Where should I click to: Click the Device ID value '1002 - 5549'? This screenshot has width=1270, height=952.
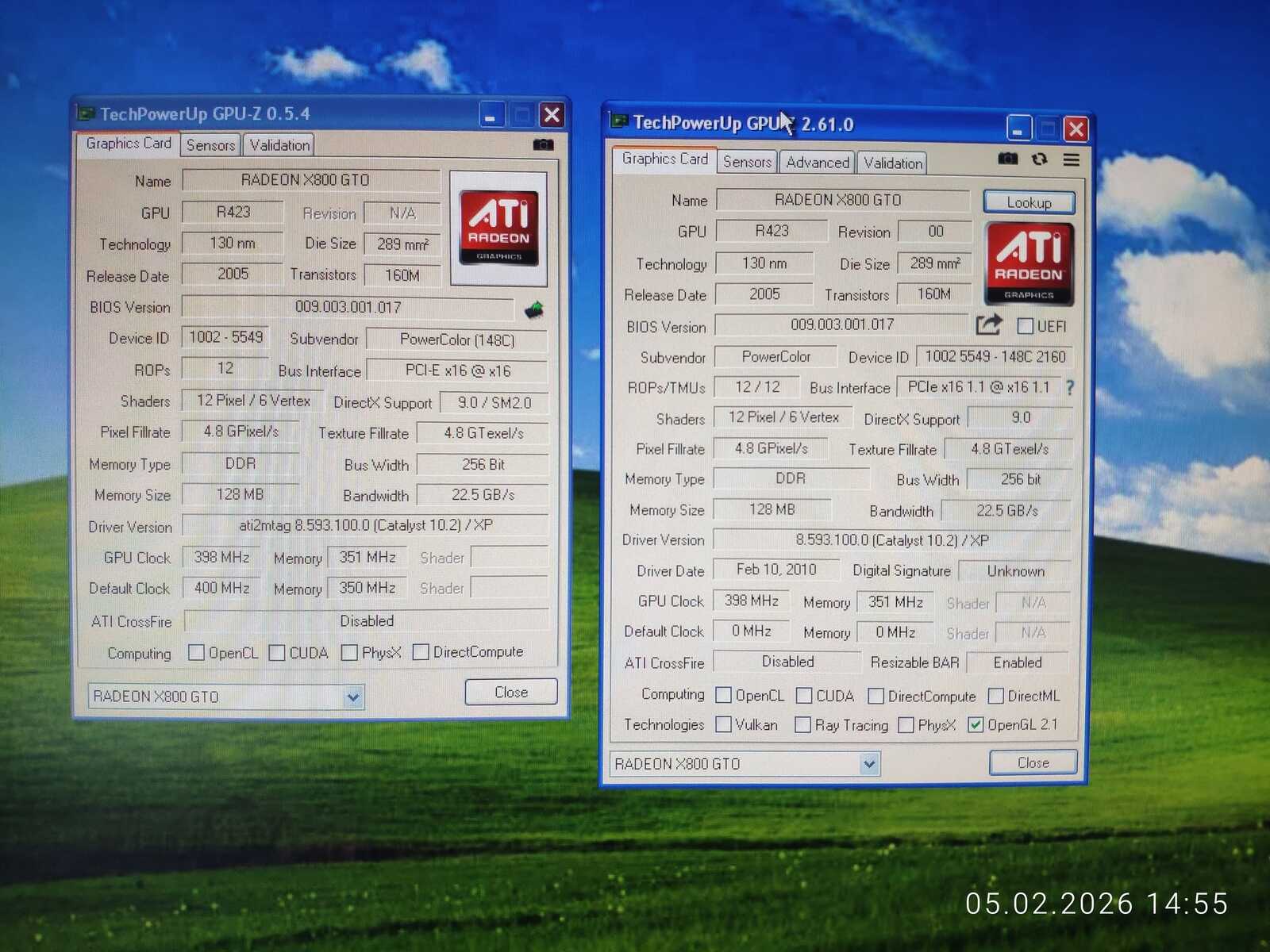tap(225, 337)
